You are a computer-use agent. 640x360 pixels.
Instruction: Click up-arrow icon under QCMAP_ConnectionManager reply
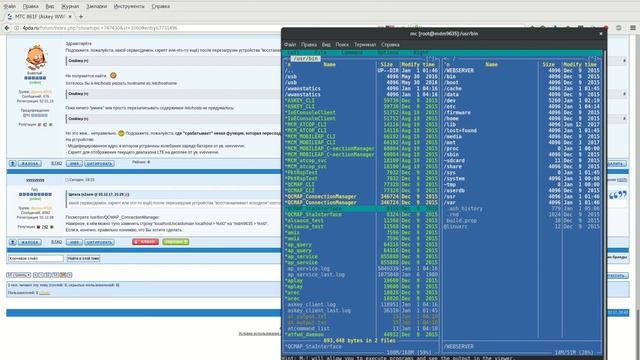(13, 242)
